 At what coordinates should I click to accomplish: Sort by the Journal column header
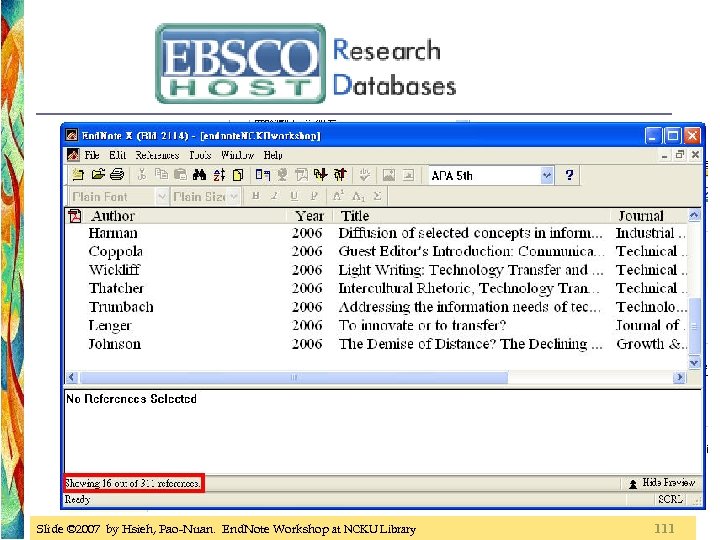(649, 216)
